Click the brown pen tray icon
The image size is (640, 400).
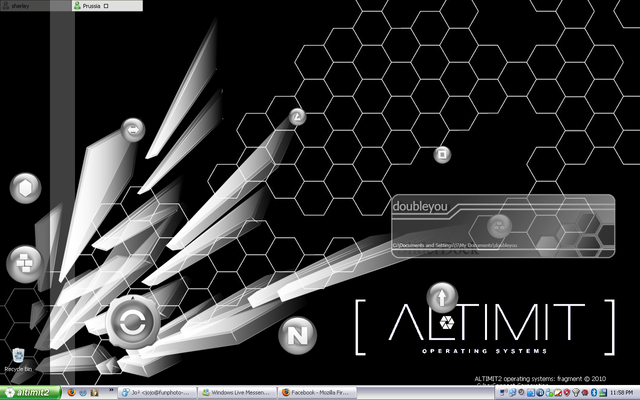click(558, 393)
